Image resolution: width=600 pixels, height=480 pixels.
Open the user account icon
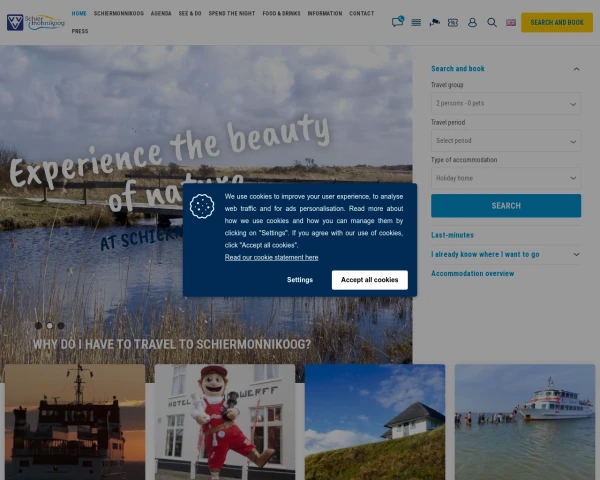472,23
